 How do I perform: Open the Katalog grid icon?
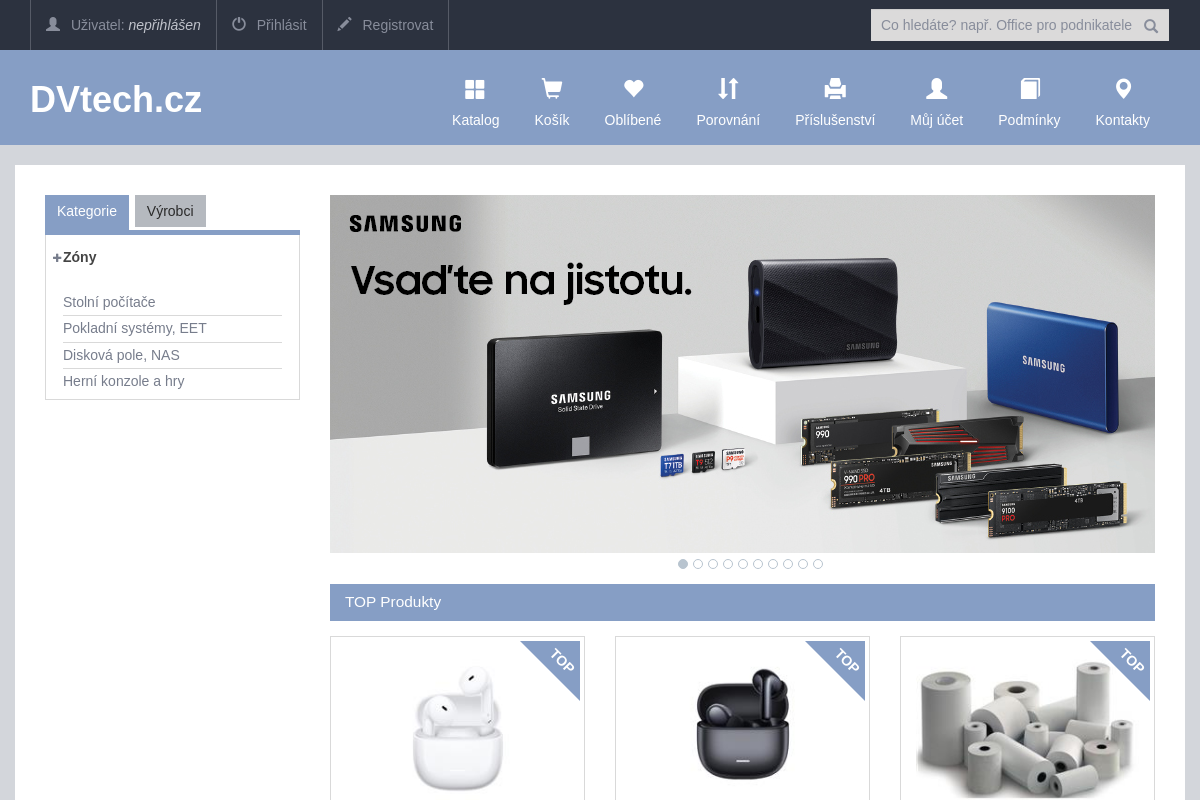point(475,90)
